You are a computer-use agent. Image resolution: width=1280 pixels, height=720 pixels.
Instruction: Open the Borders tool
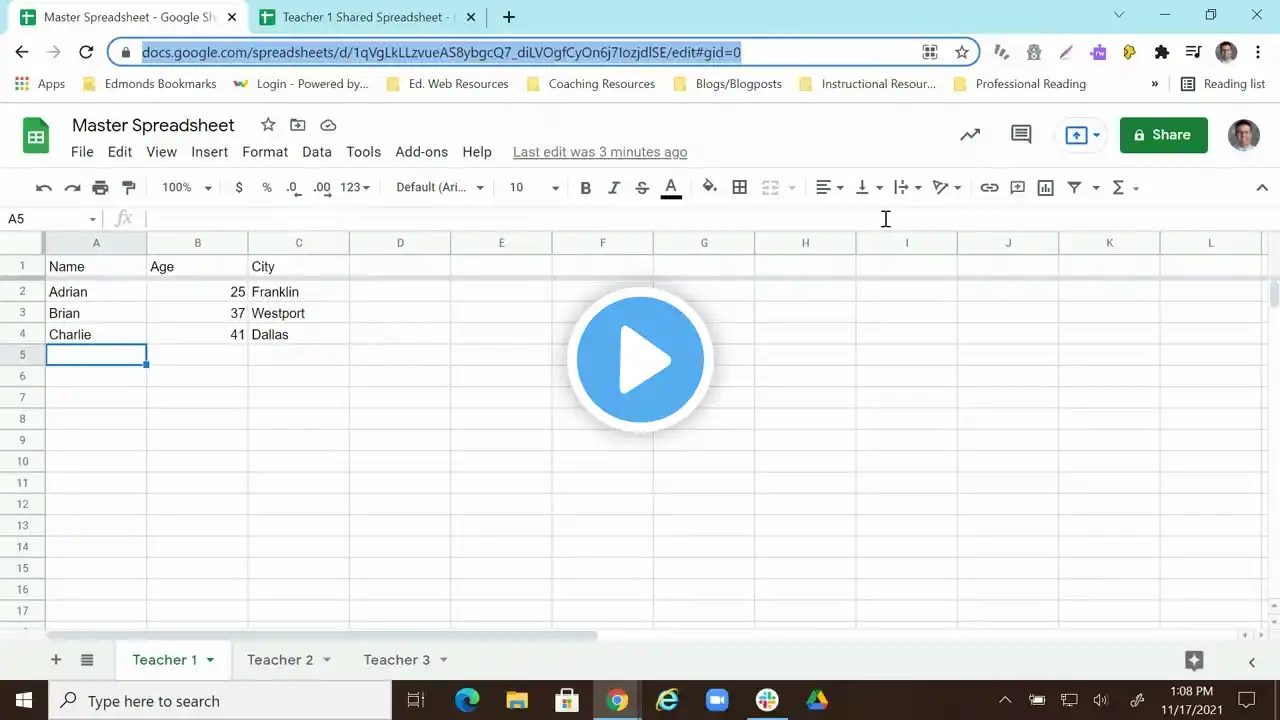point(740,187)
